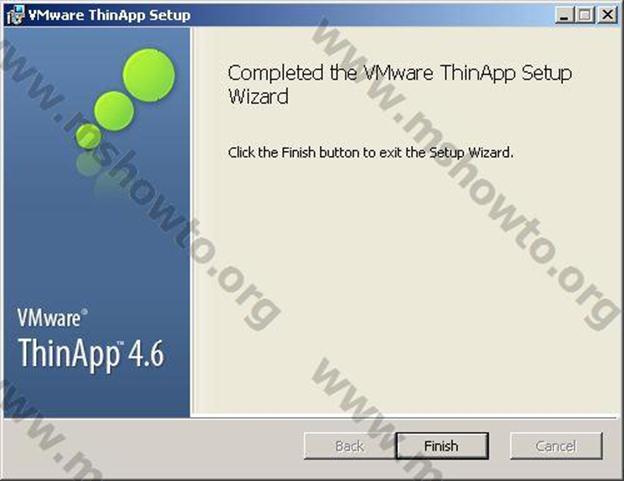624x481 pixels.
Task: Click the greyed-out maximize button
Action: (x=585, y=15)
